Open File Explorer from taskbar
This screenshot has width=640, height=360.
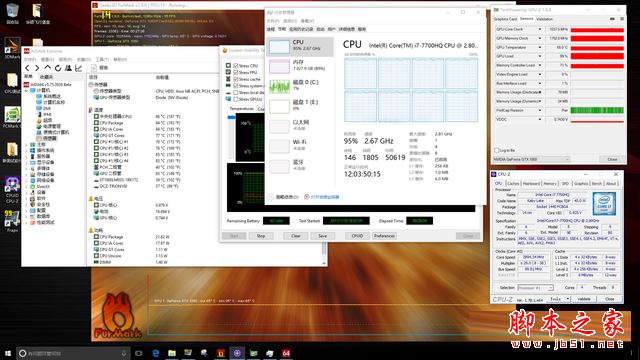tap(172, 353)
